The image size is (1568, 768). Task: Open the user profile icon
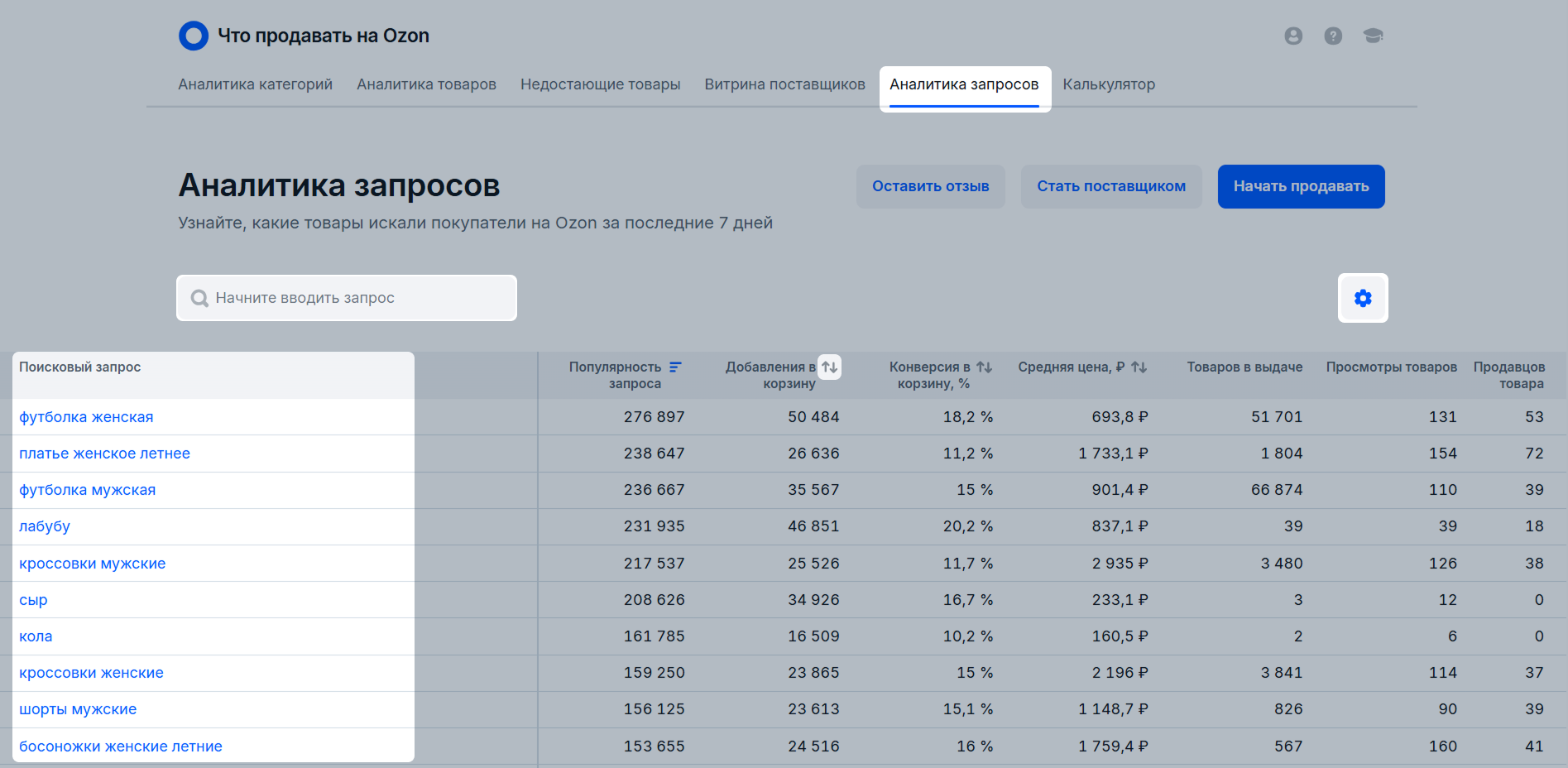point(1293,36)
